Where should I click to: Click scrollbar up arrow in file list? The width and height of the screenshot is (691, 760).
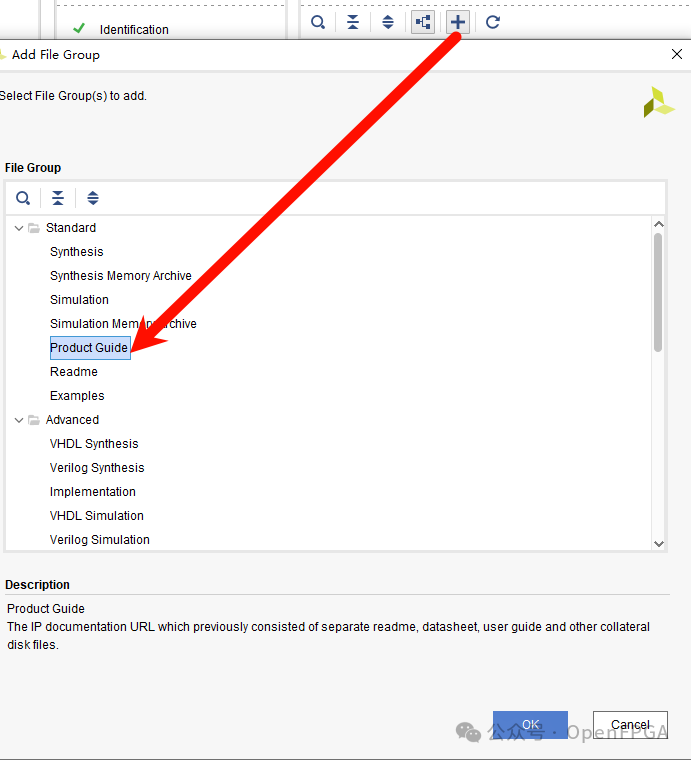pos(658,224)
